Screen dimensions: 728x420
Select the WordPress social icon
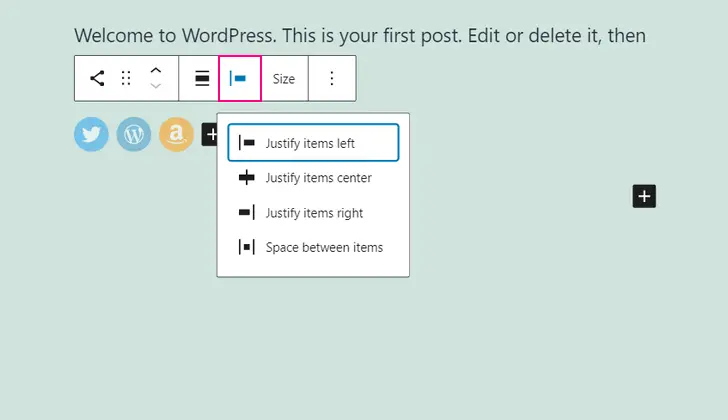click(134, 134)
